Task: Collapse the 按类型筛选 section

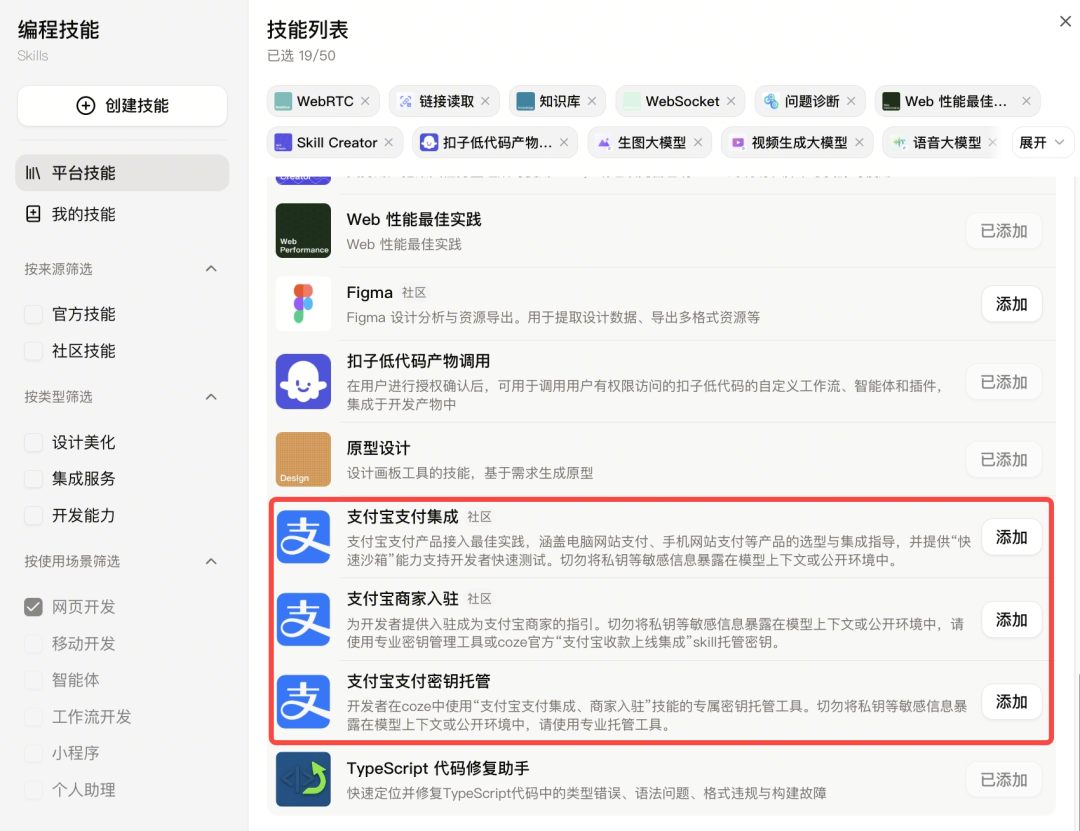Action: click(x=211, y=397)
